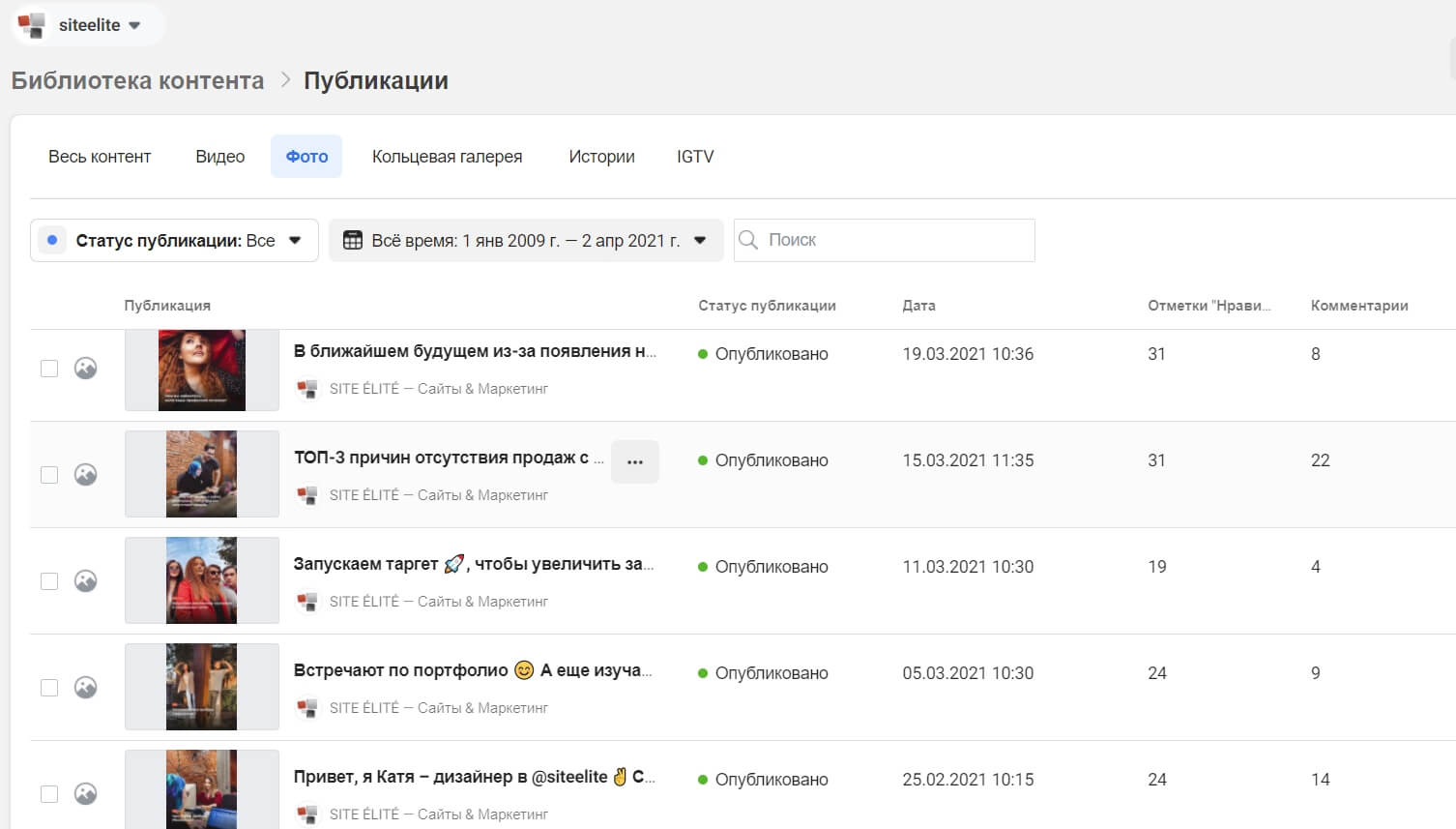The height and width of the screenshot is (829, 1456).
Task: Click photo type icon of Запускаем таргет post
Action: (86, 580)
